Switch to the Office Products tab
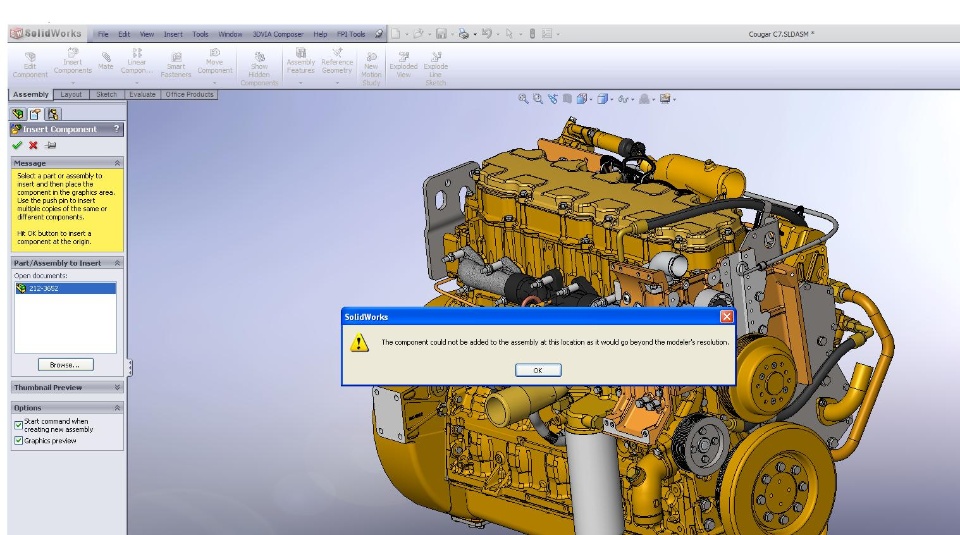Screen dimensions: 960x535 click(189, 94)
